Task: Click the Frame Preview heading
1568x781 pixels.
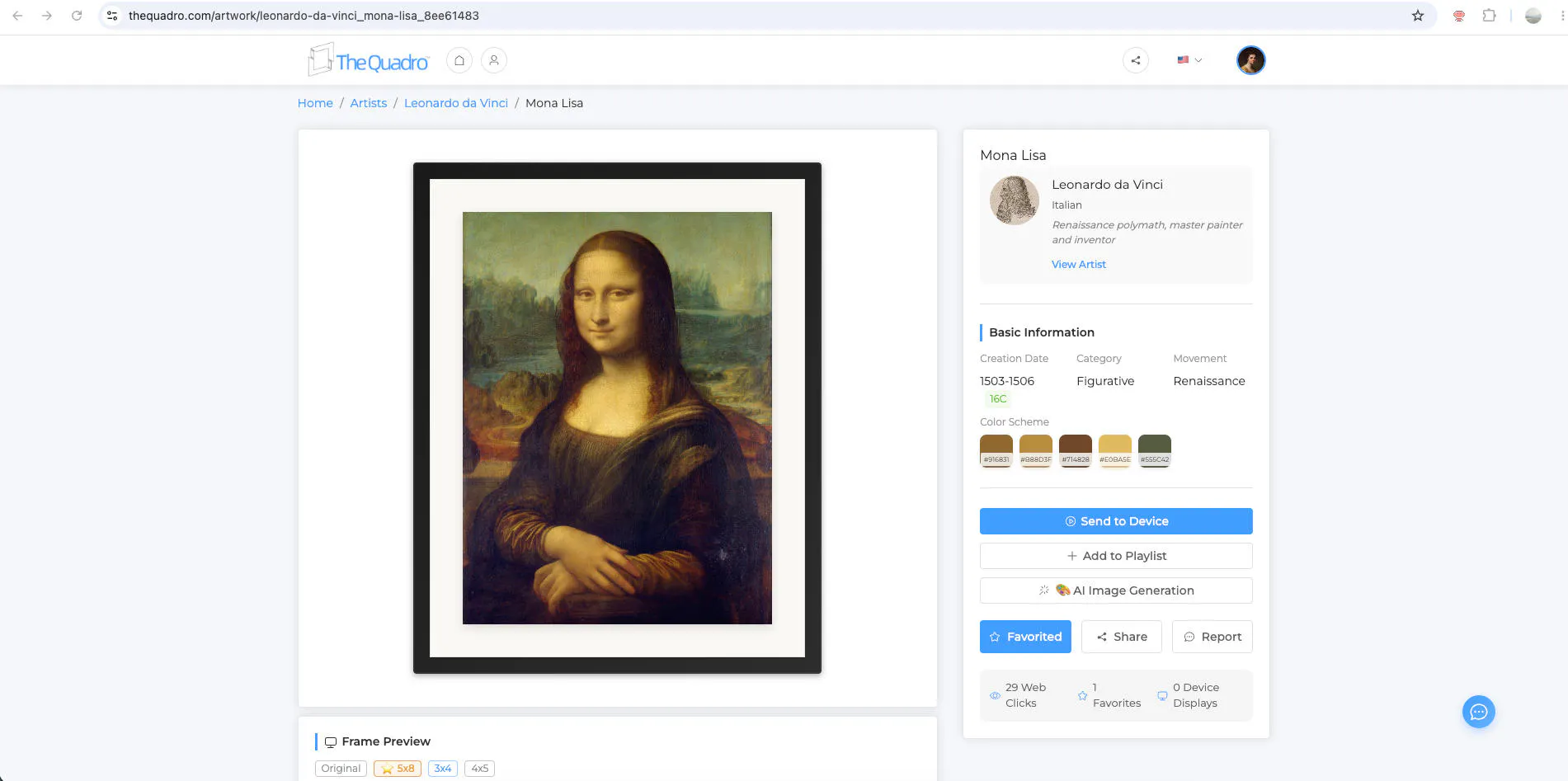Action: click(x=386, y=741)
